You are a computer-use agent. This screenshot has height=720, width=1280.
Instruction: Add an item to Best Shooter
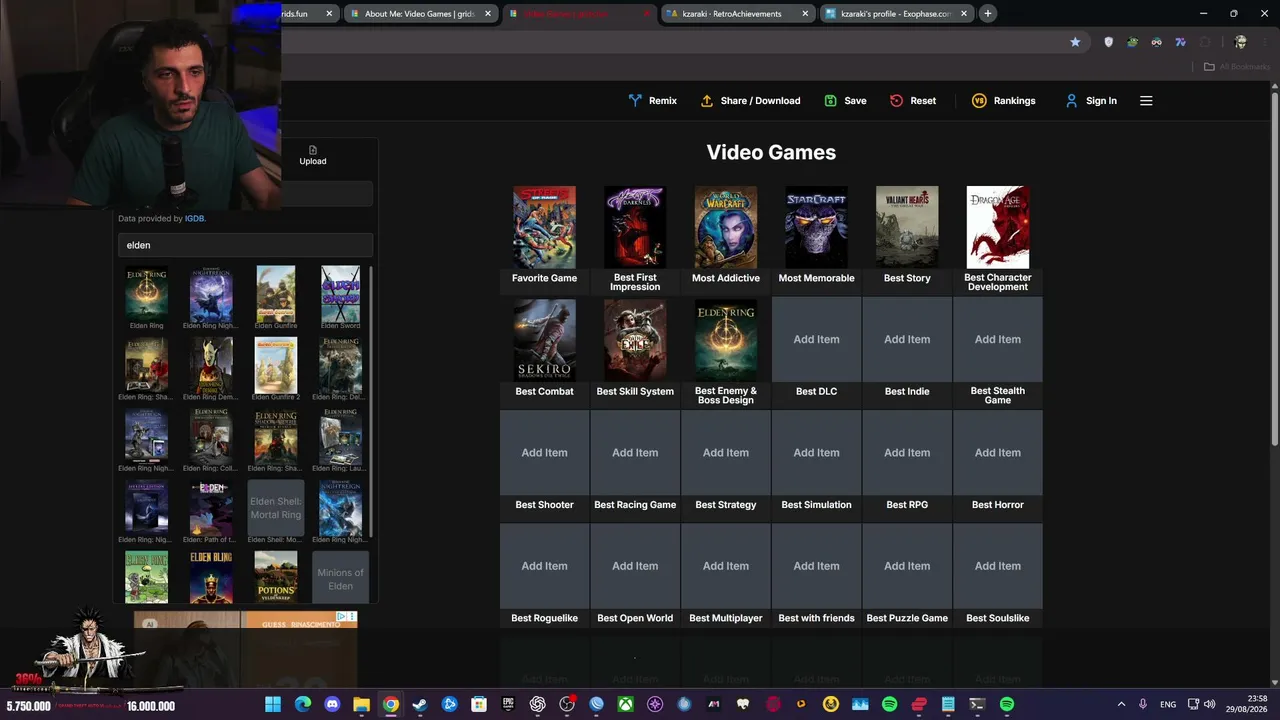(x=544, y=453)
